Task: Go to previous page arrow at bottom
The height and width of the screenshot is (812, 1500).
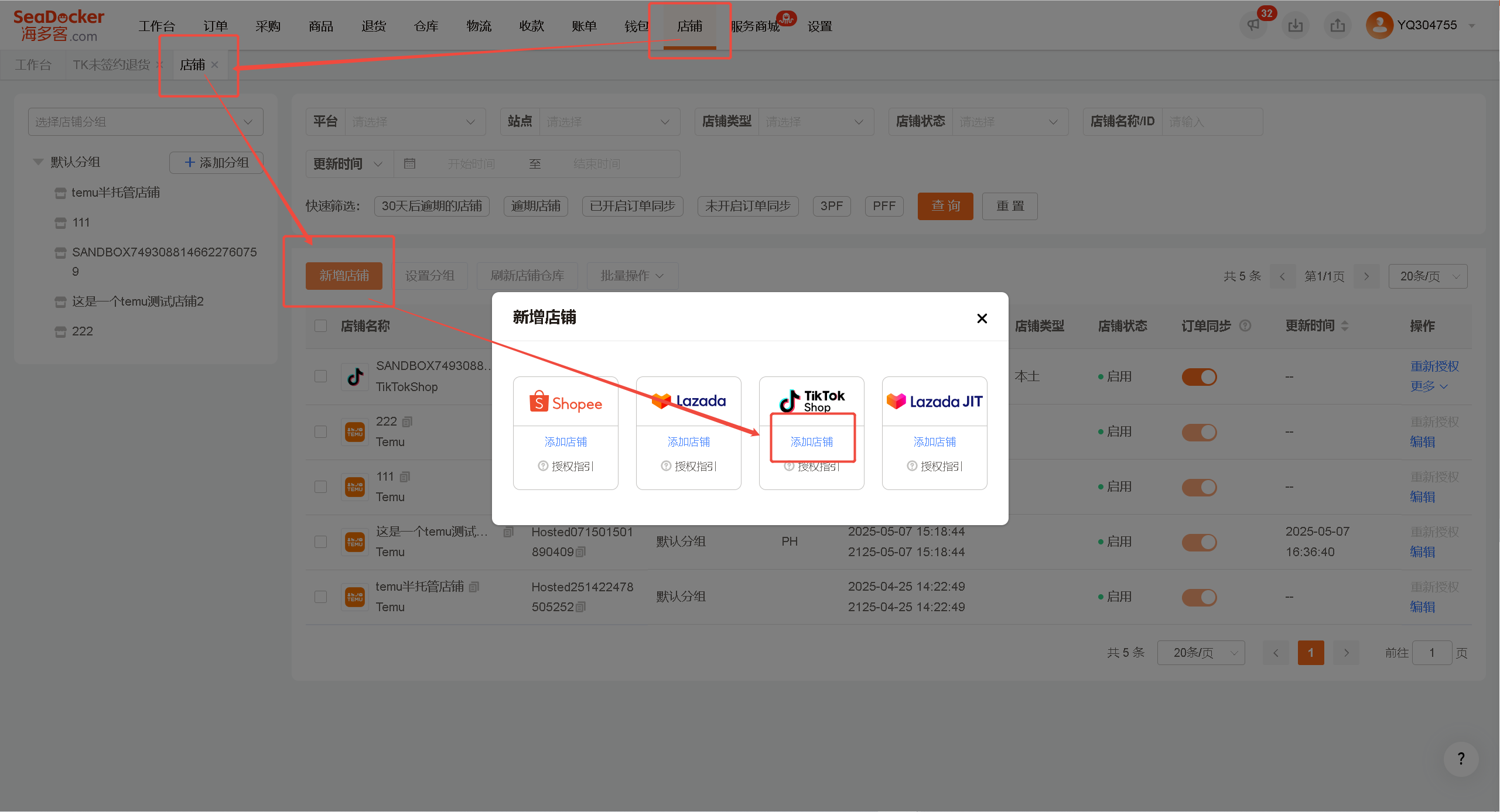Action: 1276,653
